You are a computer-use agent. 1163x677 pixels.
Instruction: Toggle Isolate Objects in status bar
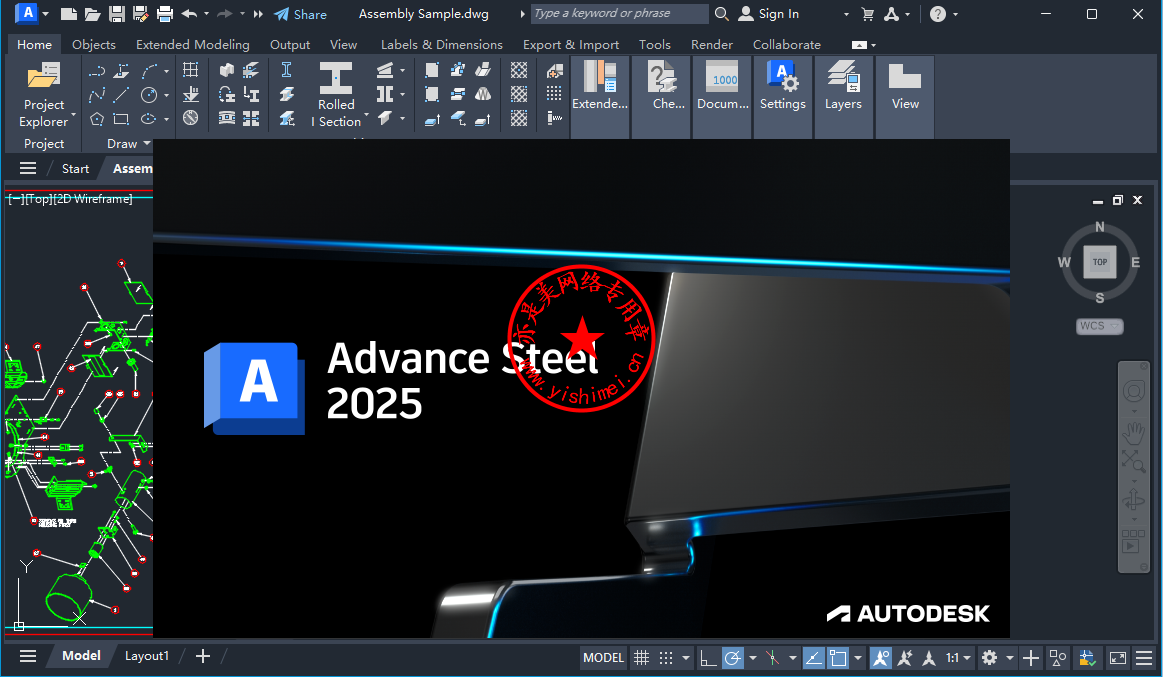[x=1058, y=658]
